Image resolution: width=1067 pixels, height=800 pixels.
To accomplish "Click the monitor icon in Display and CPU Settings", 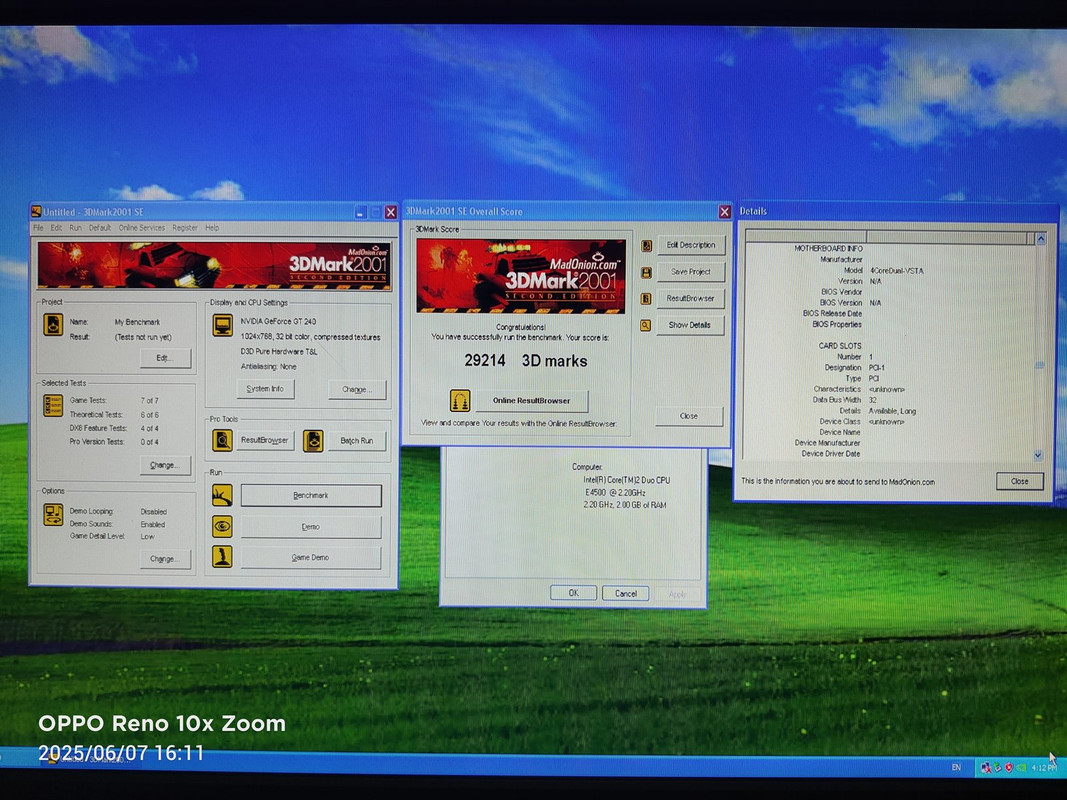I will pyautogui.click(x=222, y=325).
